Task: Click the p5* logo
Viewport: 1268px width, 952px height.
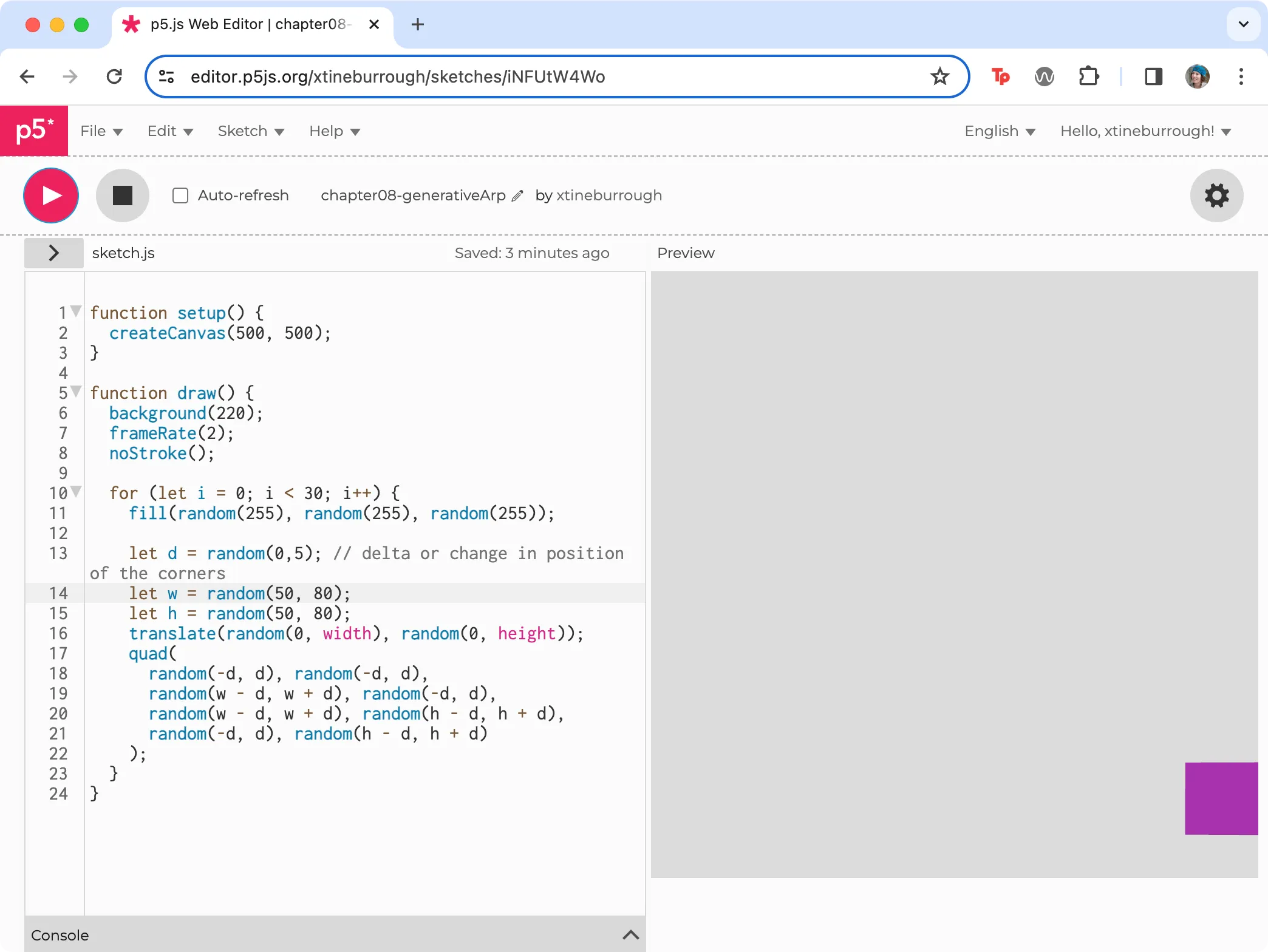Action: click(x=34, y=131)
